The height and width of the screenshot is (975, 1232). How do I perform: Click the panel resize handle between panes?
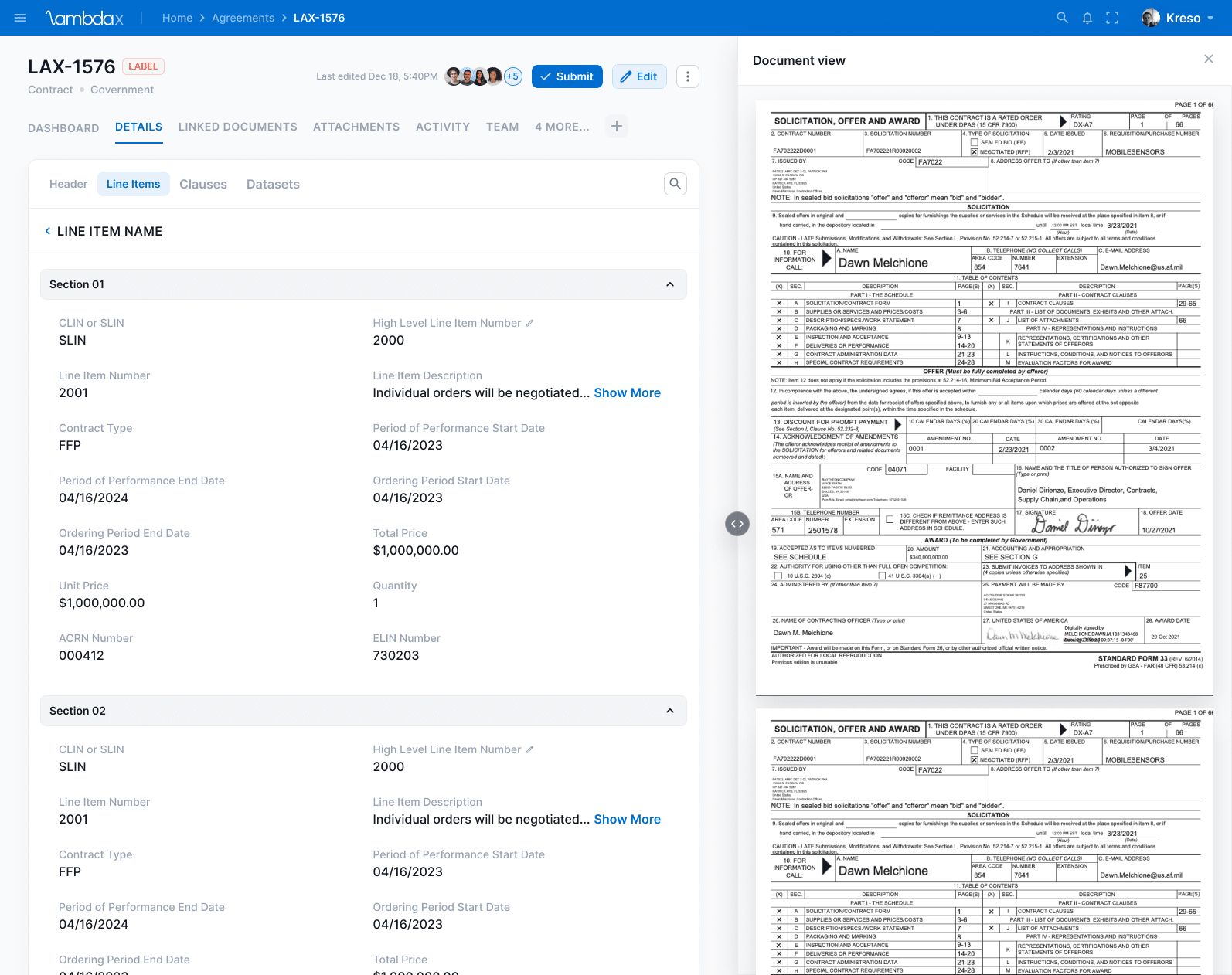(x=737, y=524)
